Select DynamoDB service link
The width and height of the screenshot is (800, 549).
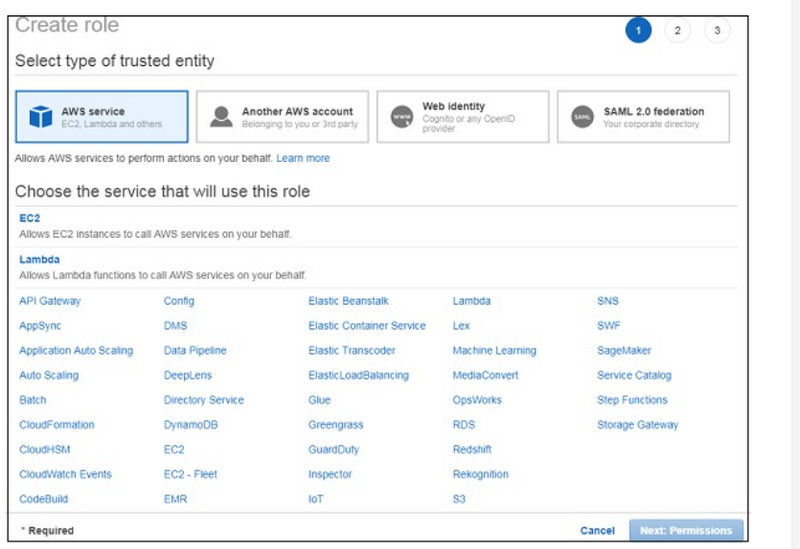(x=189, y=425)
